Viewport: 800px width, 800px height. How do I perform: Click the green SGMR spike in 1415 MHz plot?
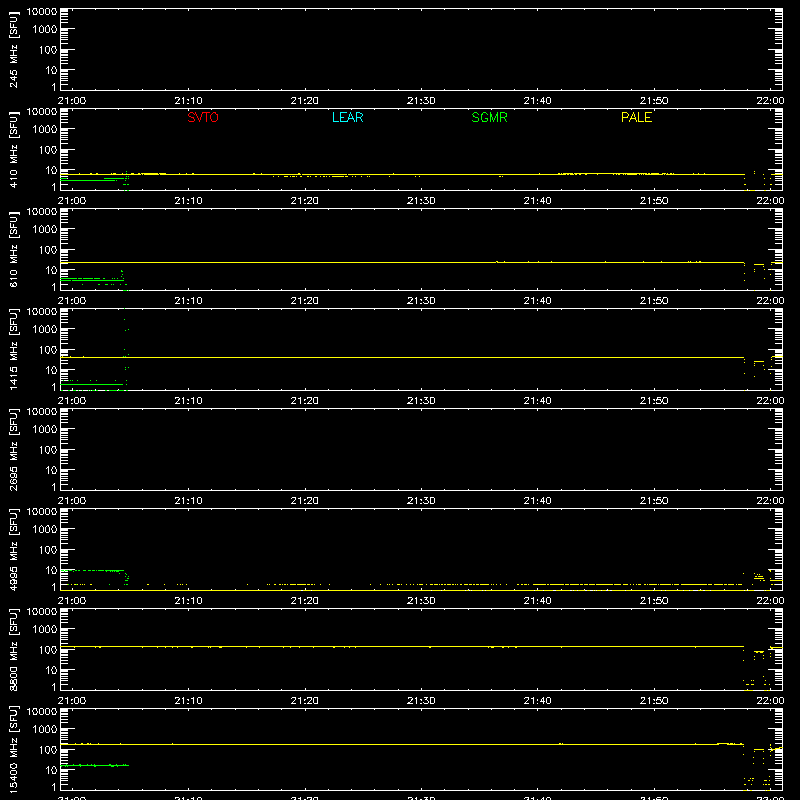[x=126, y=349]
